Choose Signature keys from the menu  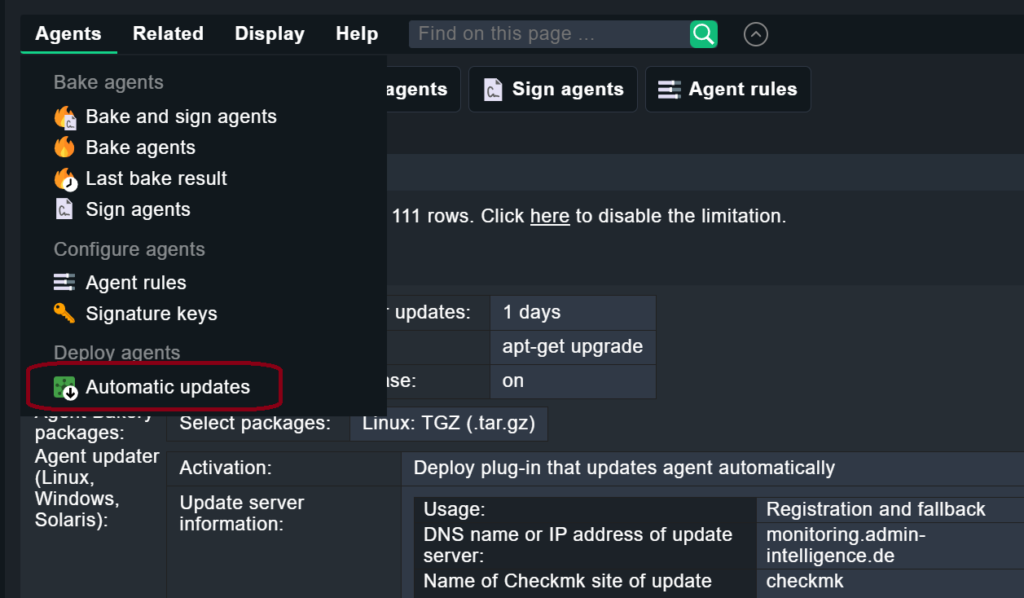151,314
